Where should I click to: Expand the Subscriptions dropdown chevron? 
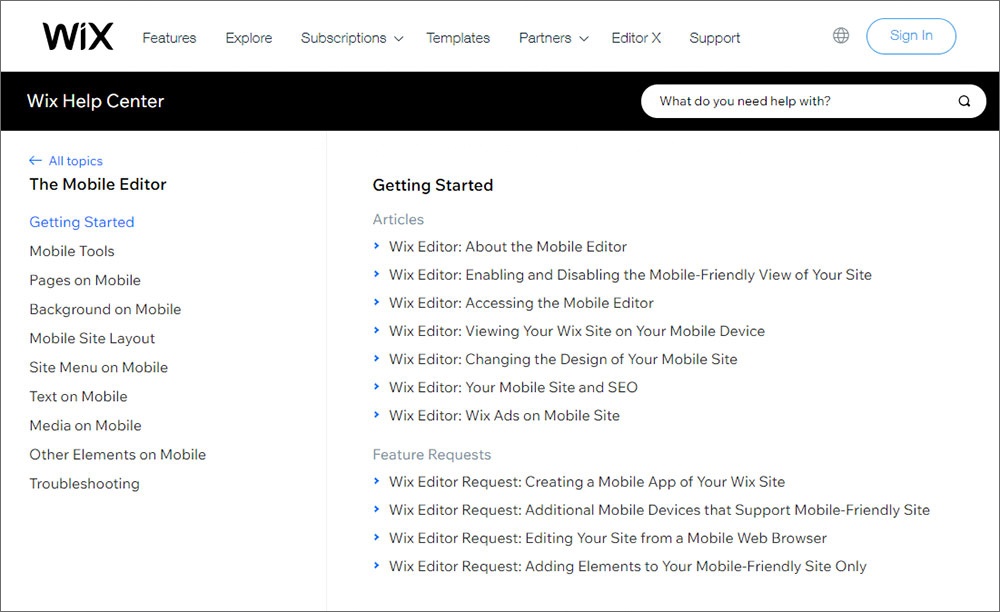tap(399, 39)
